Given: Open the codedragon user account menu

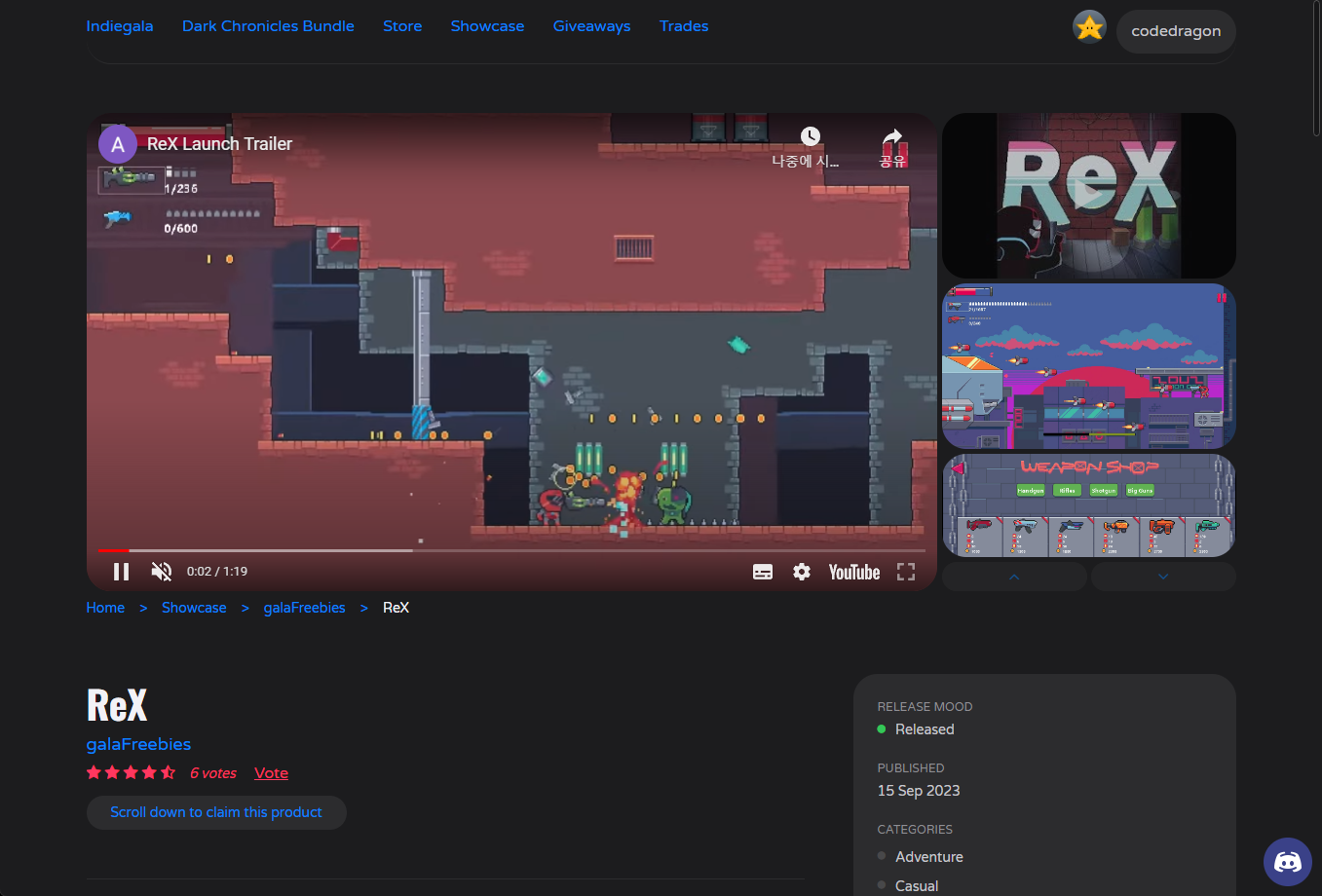Looking at the screenshot, I should pyautogui.click(x=1176, y=31).
